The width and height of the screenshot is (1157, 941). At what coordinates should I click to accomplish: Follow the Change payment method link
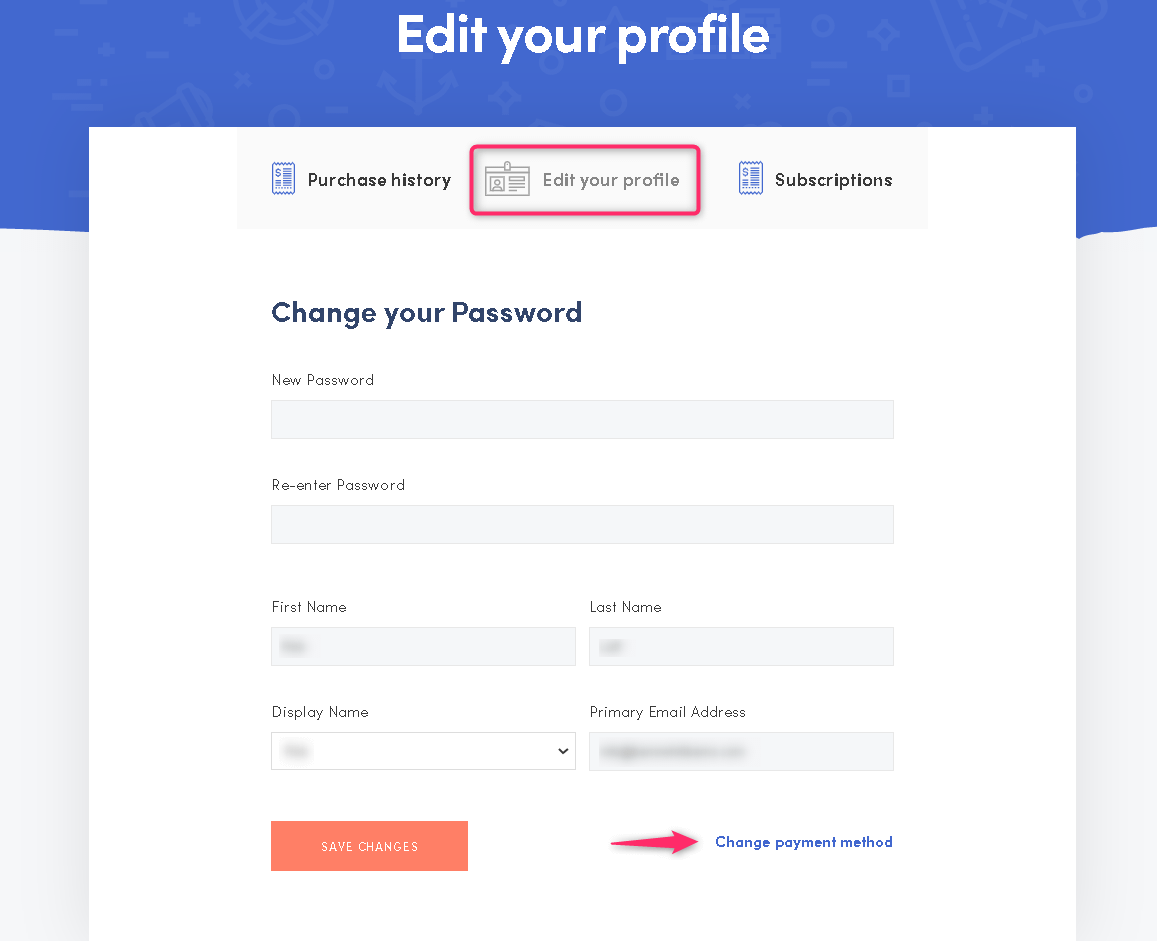803,842
